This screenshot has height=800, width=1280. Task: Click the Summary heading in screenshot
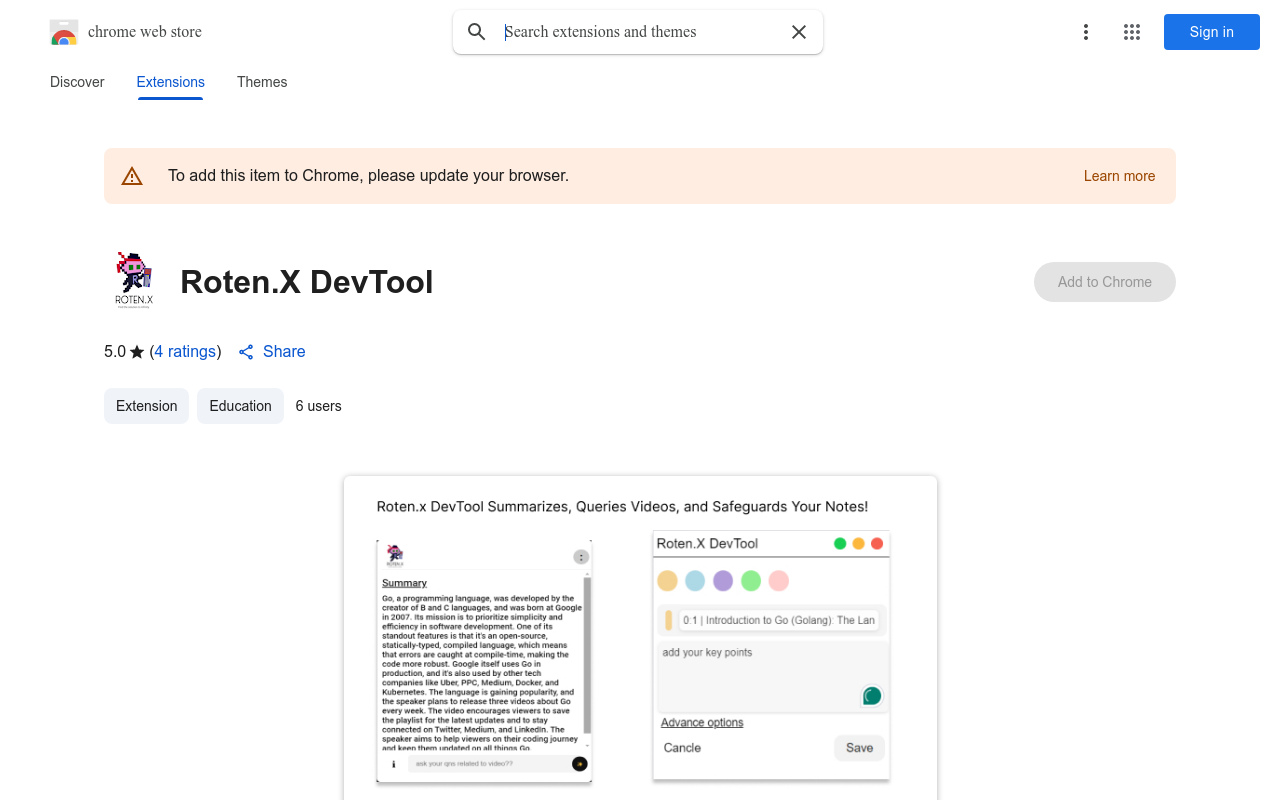[x=404, y=583]
